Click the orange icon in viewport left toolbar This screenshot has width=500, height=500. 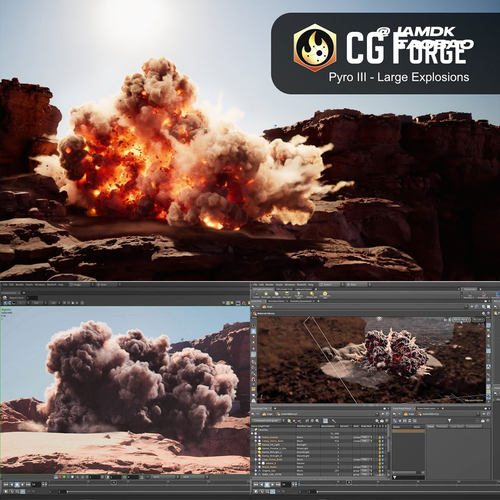253,389
